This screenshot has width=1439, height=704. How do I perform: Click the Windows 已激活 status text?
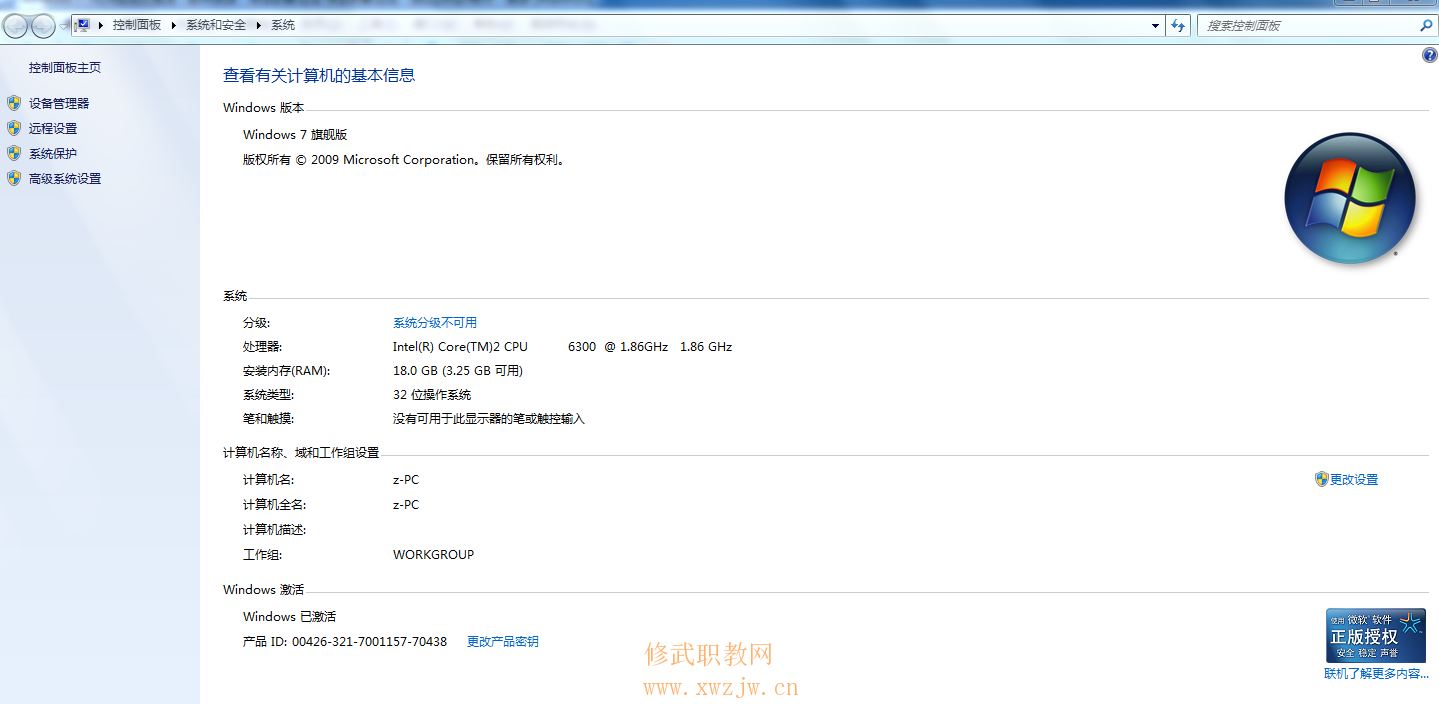pyautogui.click(x=289, y=617)
